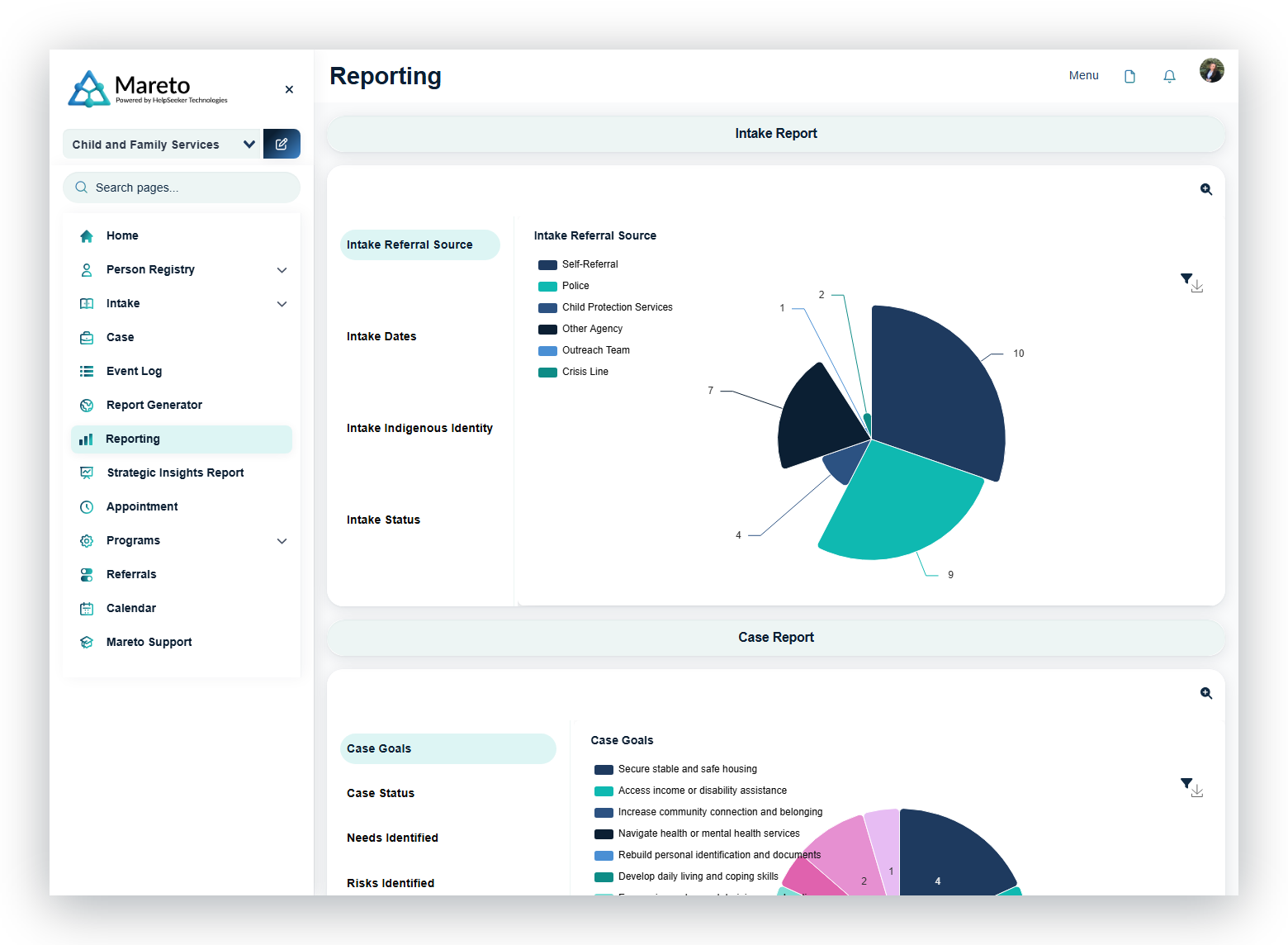Screen dimensions: 1288x945
Task: Go to Home page
Action: pos(122,235)
